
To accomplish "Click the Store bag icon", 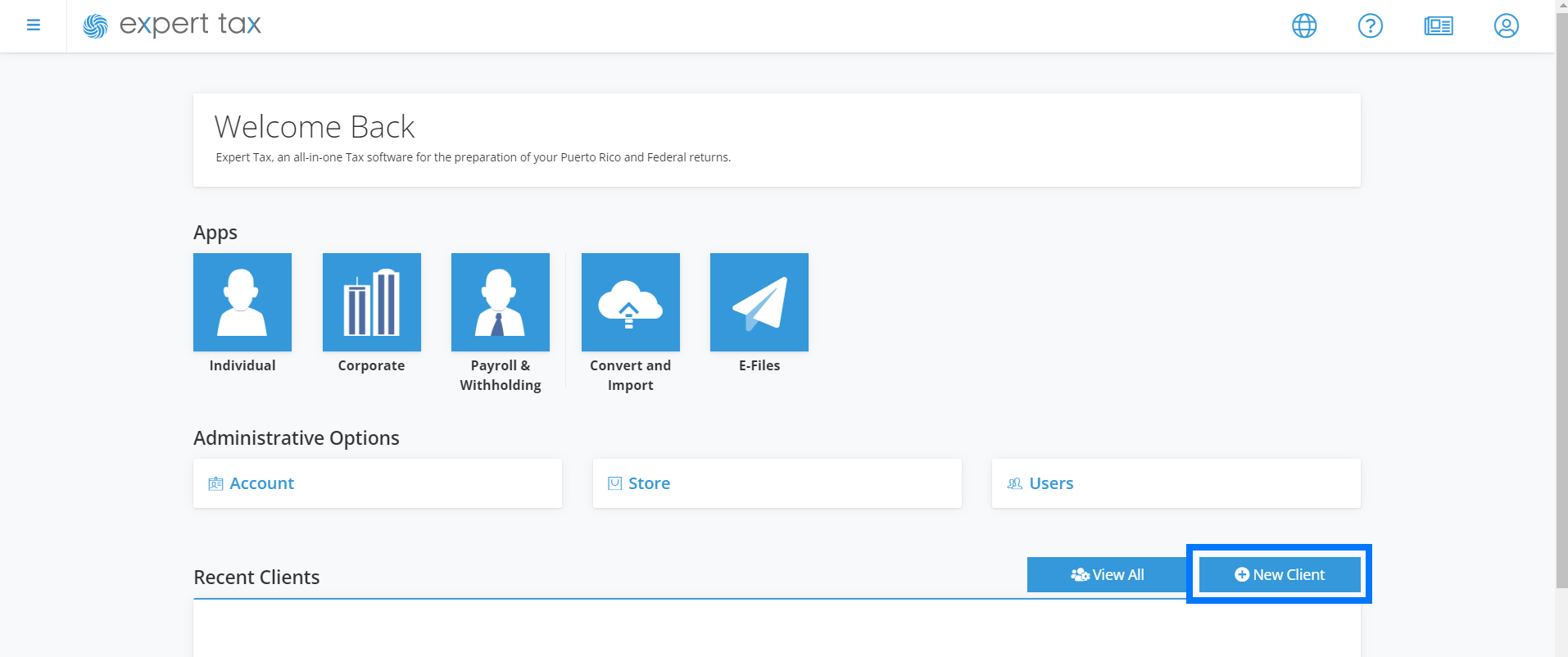I will [614, 483].
